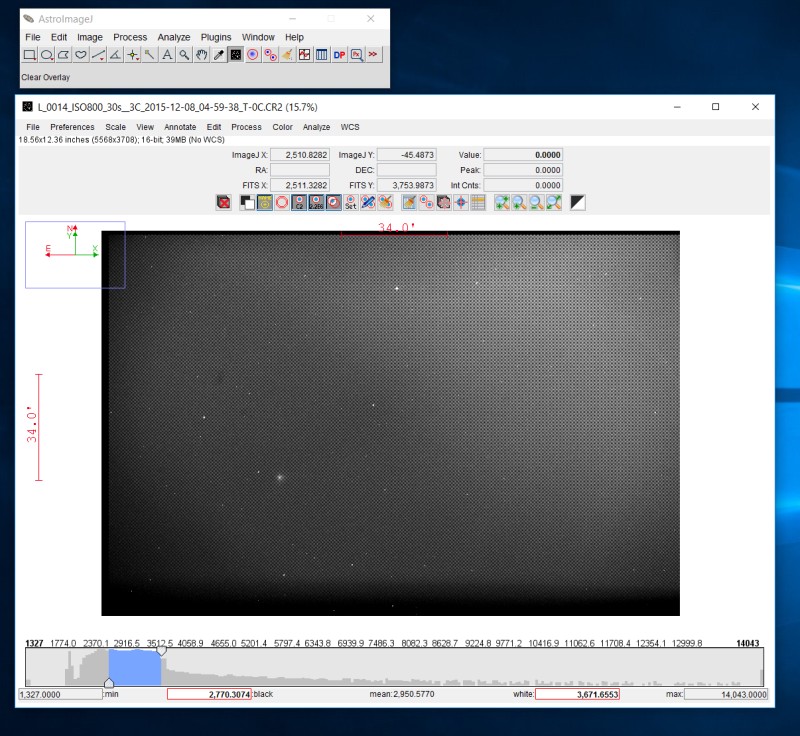Click the red X delete slice icon
This screenshot has width=800, height=736.
[x=224, y=202]
